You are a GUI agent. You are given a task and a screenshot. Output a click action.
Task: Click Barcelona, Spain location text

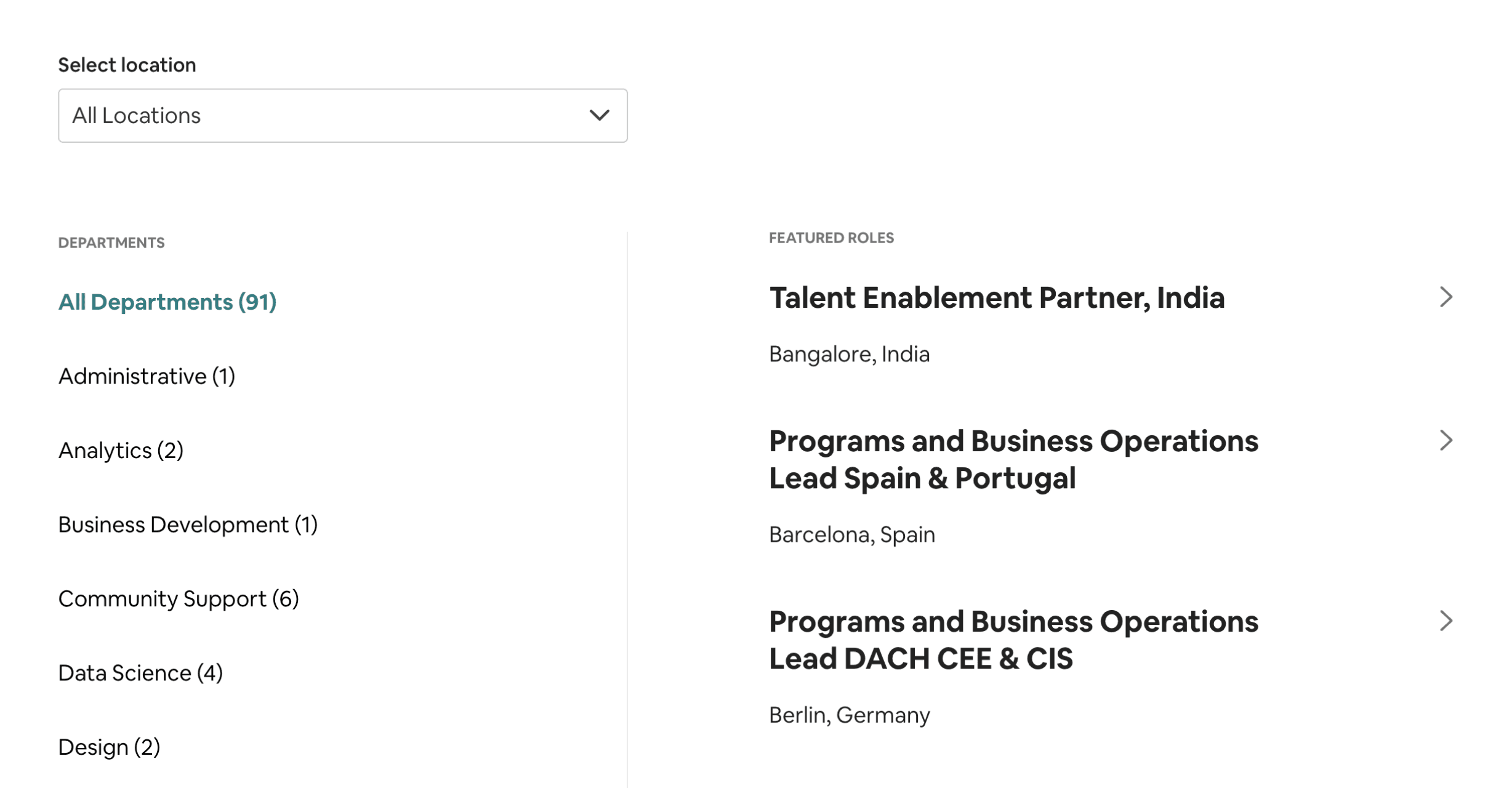click(x=851, y=535)
